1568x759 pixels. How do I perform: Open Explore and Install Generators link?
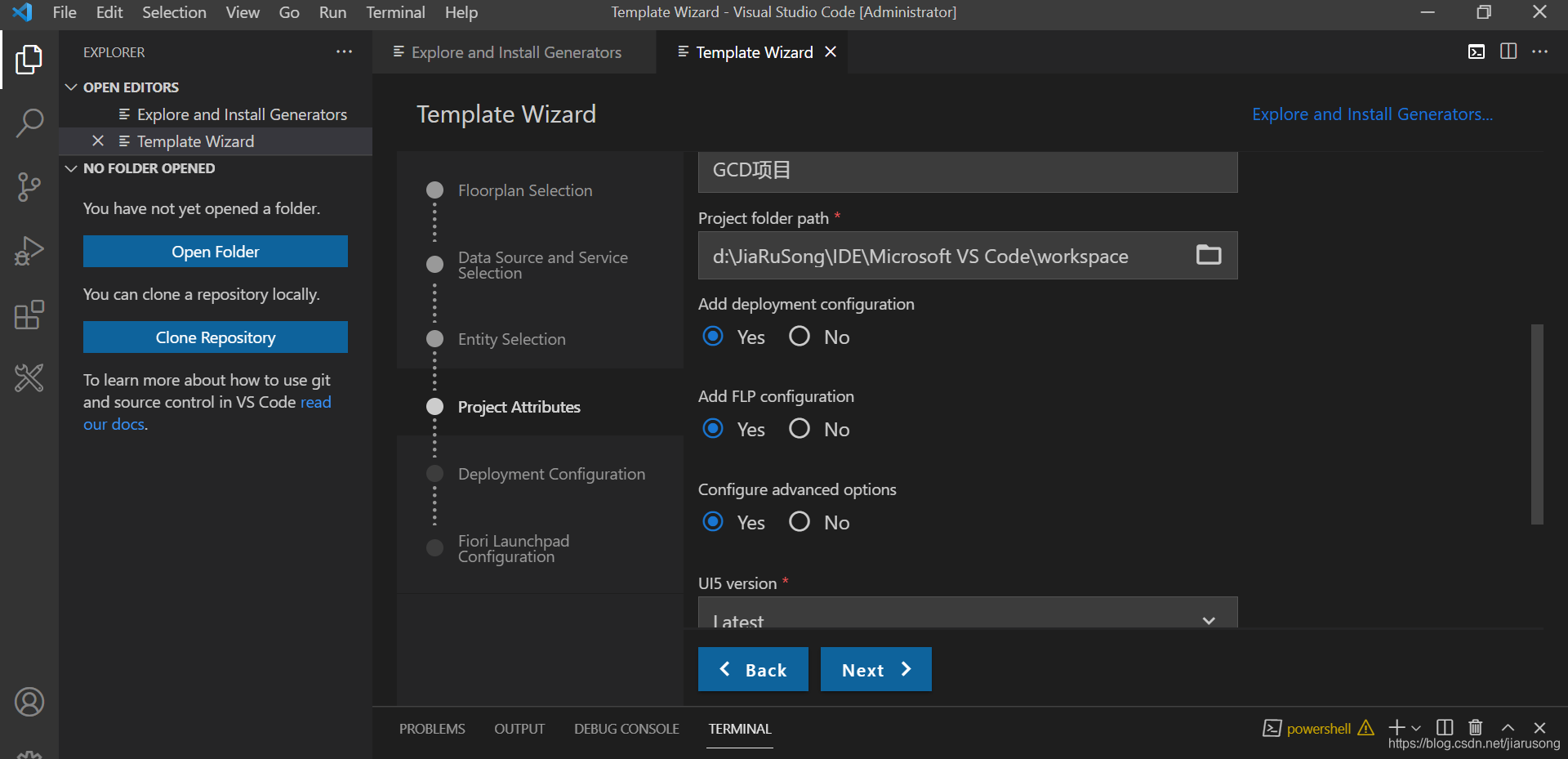1372,114
